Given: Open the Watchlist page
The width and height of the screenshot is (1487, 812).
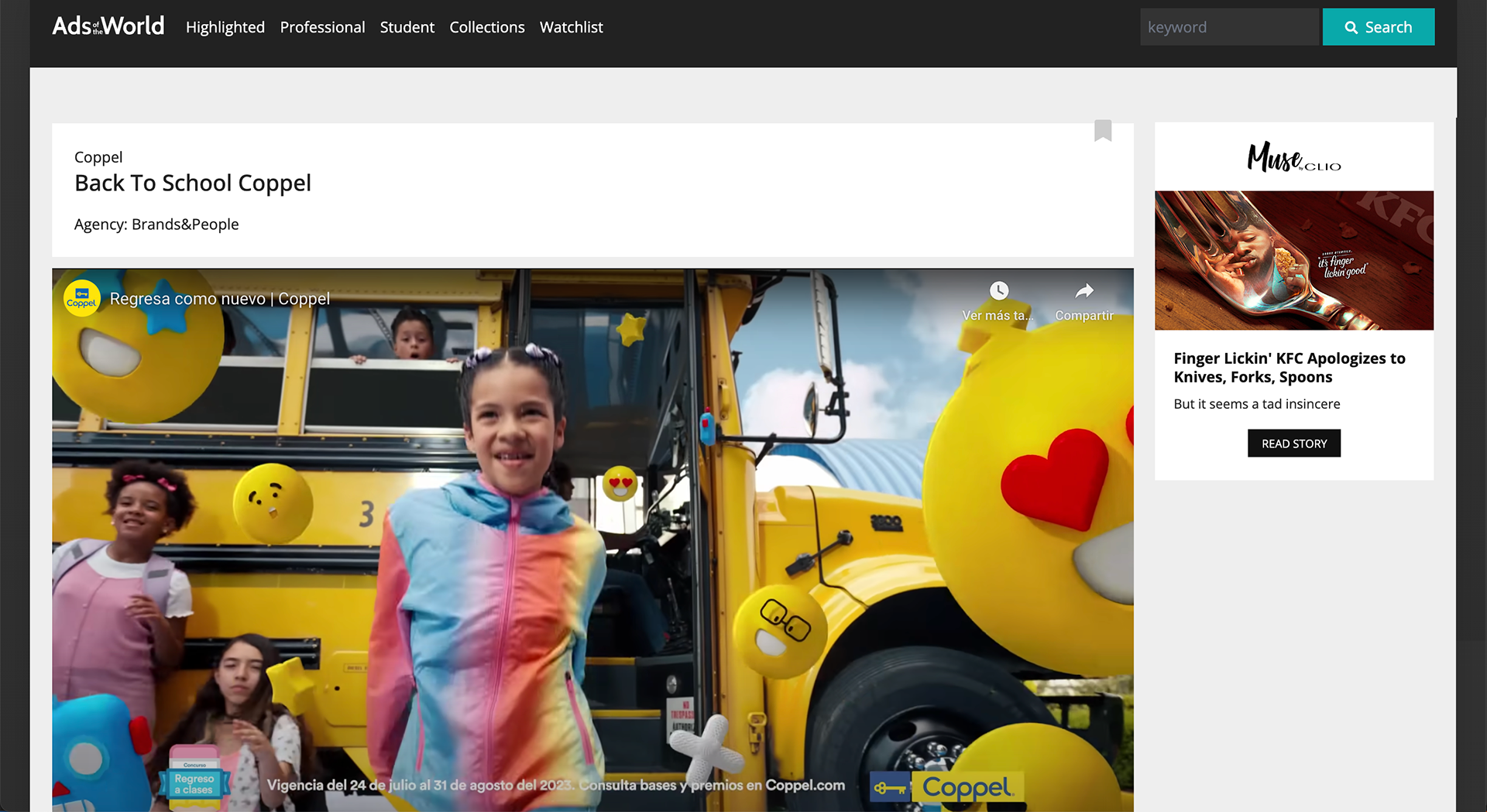Looking at the screenshot, I should 572,27.
